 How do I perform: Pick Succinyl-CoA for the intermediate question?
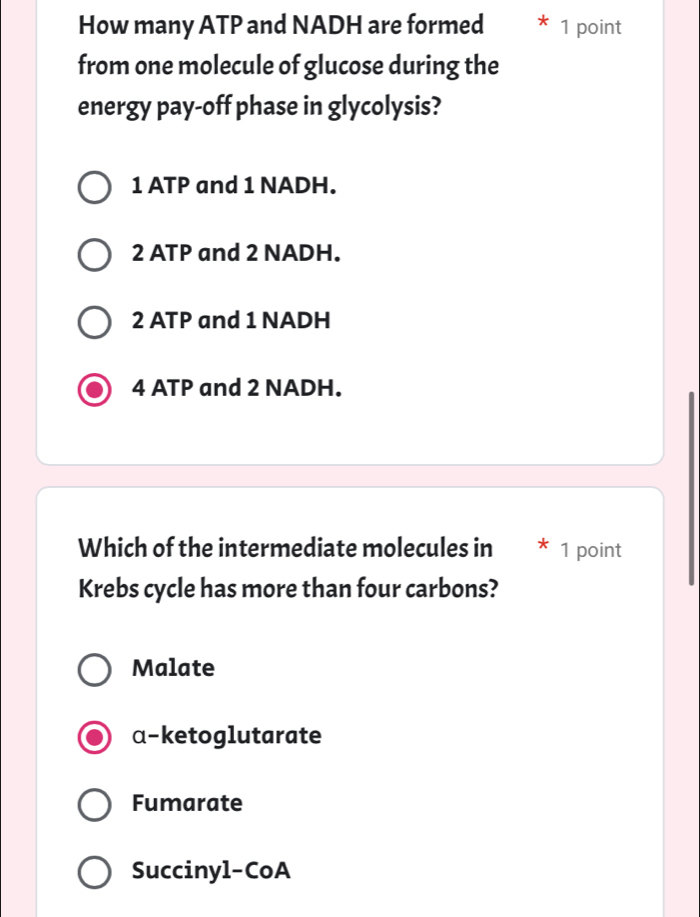click(94, 872)
